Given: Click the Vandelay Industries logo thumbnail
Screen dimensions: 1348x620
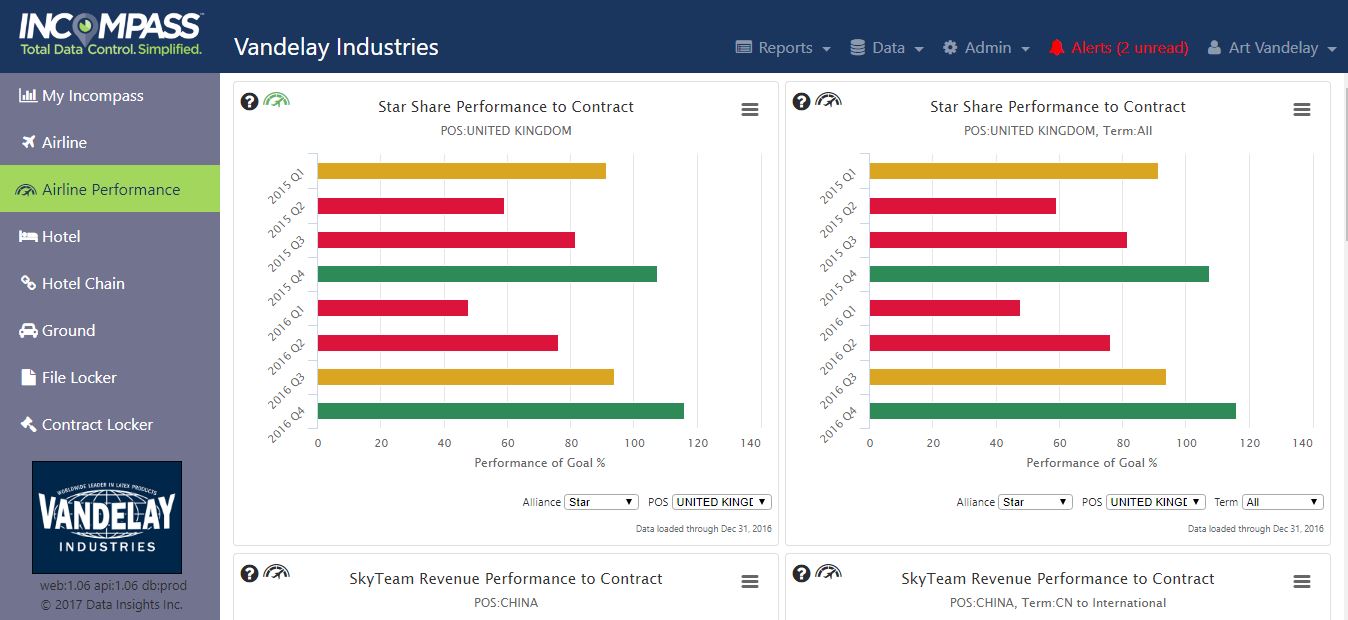Looking at the screenshot, I should pyautogui.click(x=107, y=517).
